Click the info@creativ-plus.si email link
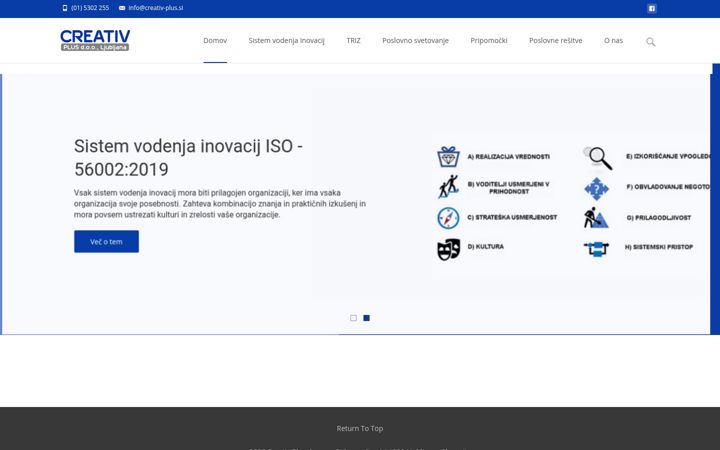The width and height of the screenshot is (720, 450). pyautogui.click(x=156, y=8)
